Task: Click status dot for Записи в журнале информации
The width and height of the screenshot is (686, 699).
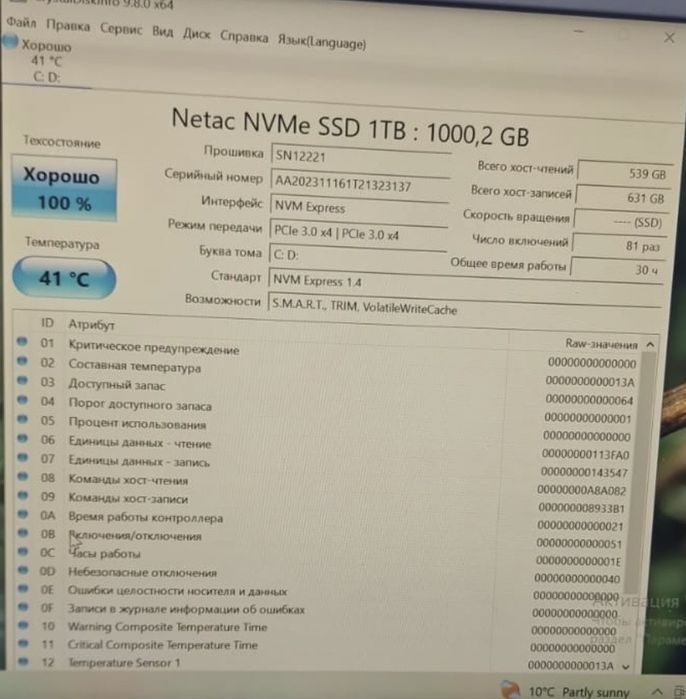Action: [23, 607]
